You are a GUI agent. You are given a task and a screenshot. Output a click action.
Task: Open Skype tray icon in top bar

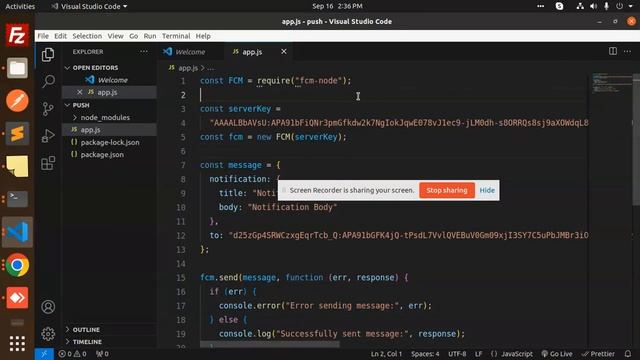pos(559,6)
